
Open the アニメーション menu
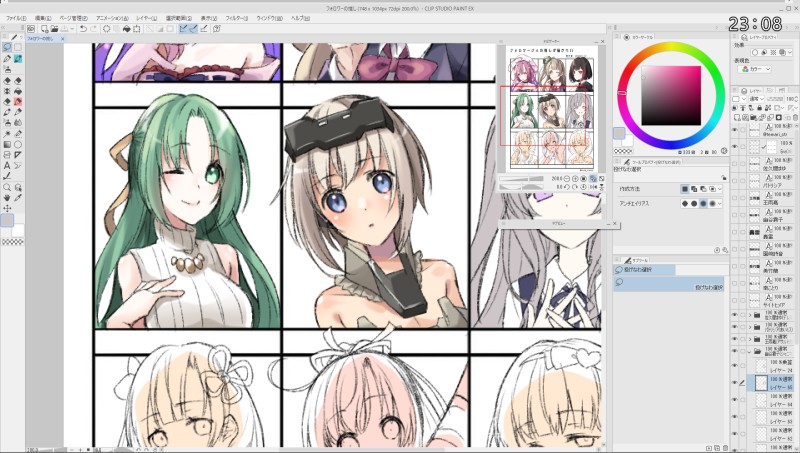pyautogui.click(x=112, y=18)
